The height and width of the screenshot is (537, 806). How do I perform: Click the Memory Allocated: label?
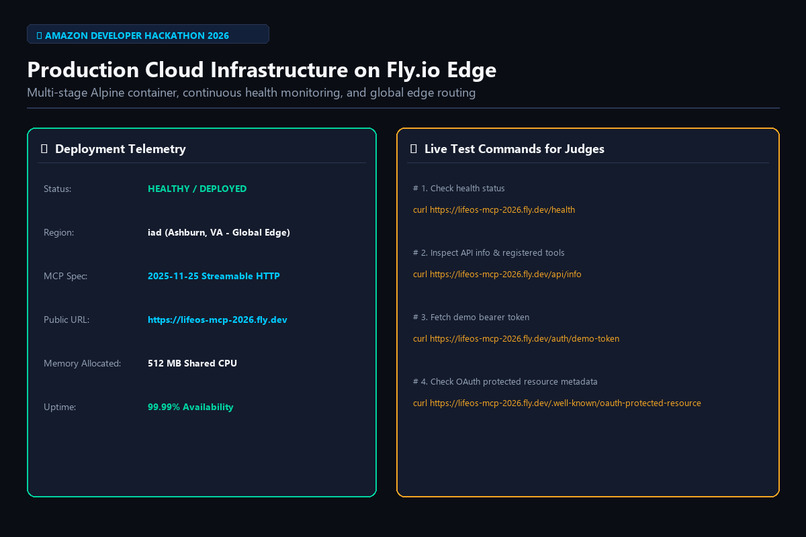82,363
